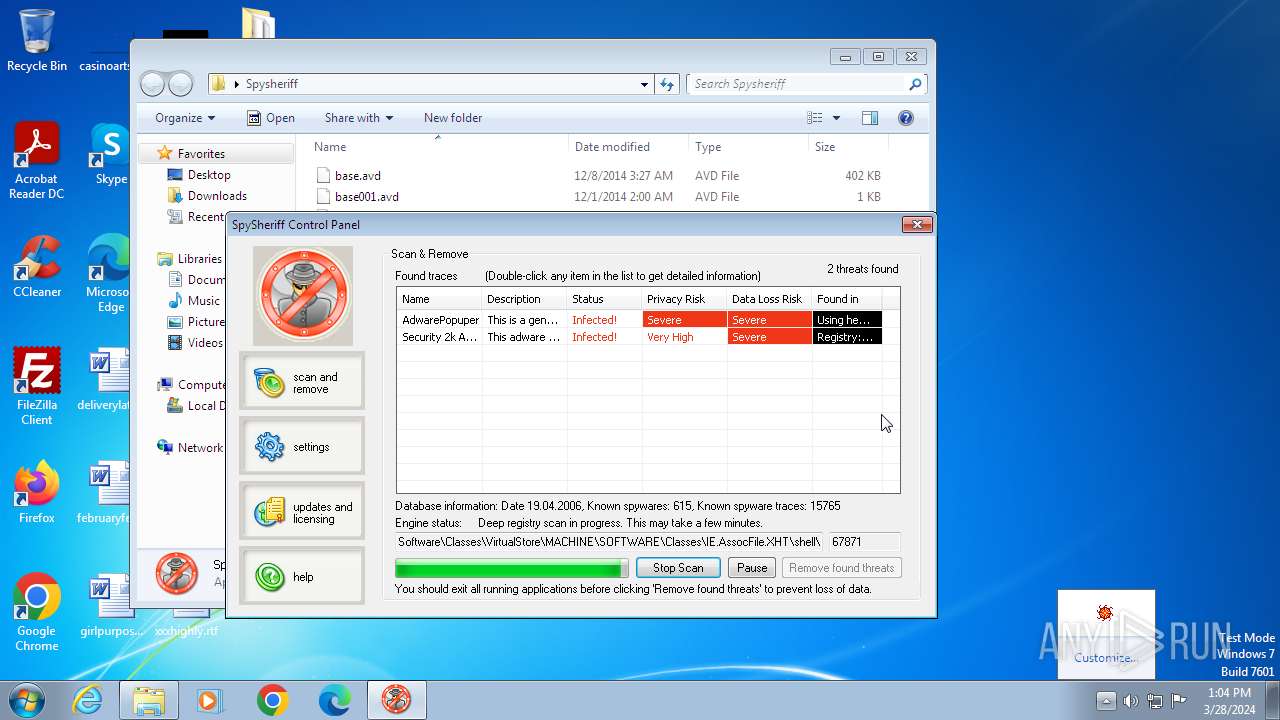The width and height of the screenshot is (1280, 720).
Task: Expand the view options dropdown arrow
Action: point(837,118)
